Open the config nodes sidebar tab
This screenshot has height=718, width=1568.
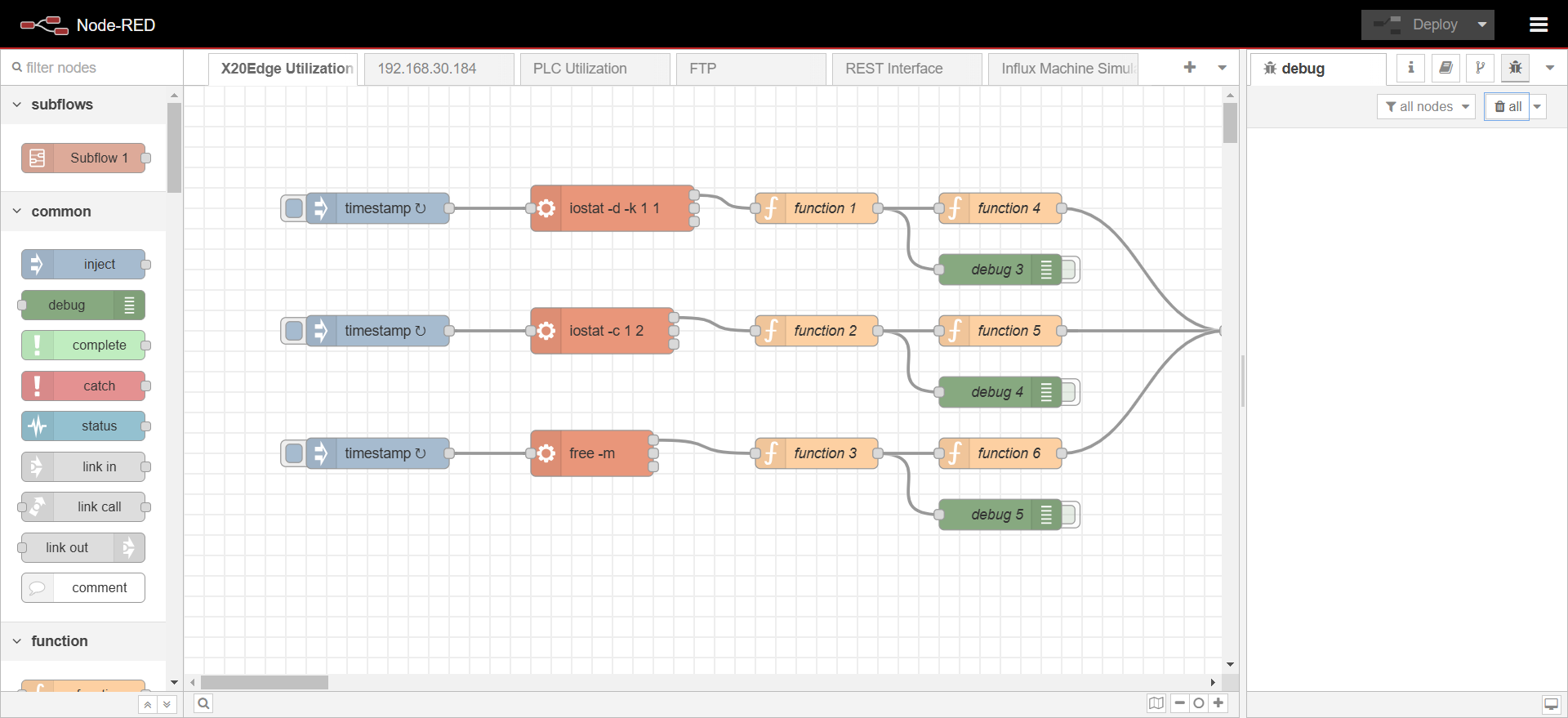[1480, 69]
